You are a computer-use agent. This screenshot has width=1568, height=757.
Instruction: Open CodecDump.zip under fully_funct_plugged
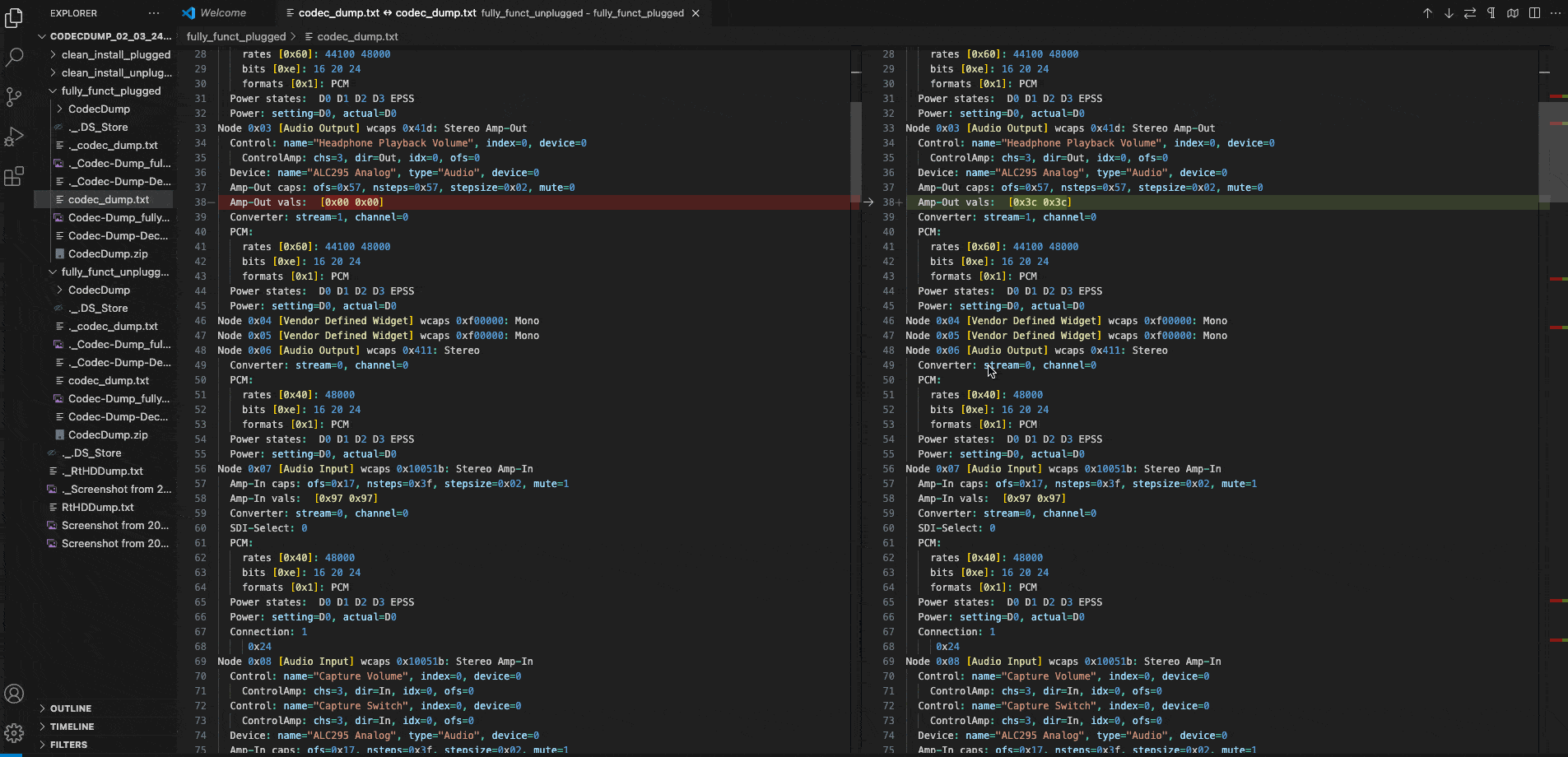point(105,253)
